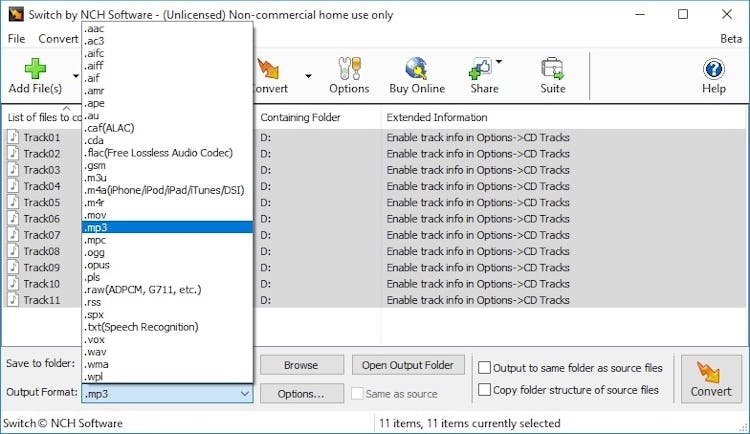The image size is (750, 434).
Task: Select .wav from the format list
Action: tap(167, 352)
